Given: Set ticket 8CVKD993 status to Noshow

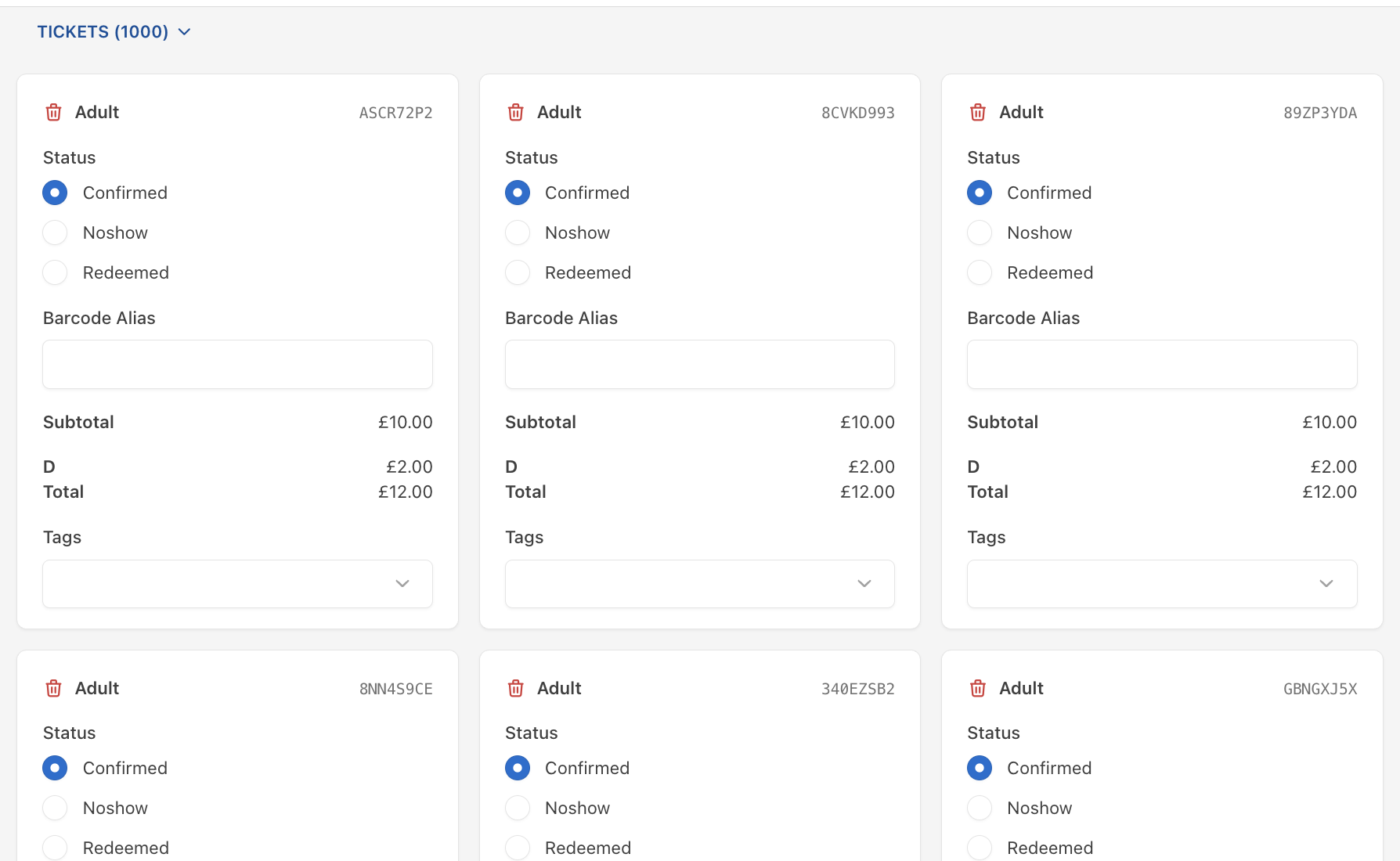Looking at the screenshot, I should point(518,232).
